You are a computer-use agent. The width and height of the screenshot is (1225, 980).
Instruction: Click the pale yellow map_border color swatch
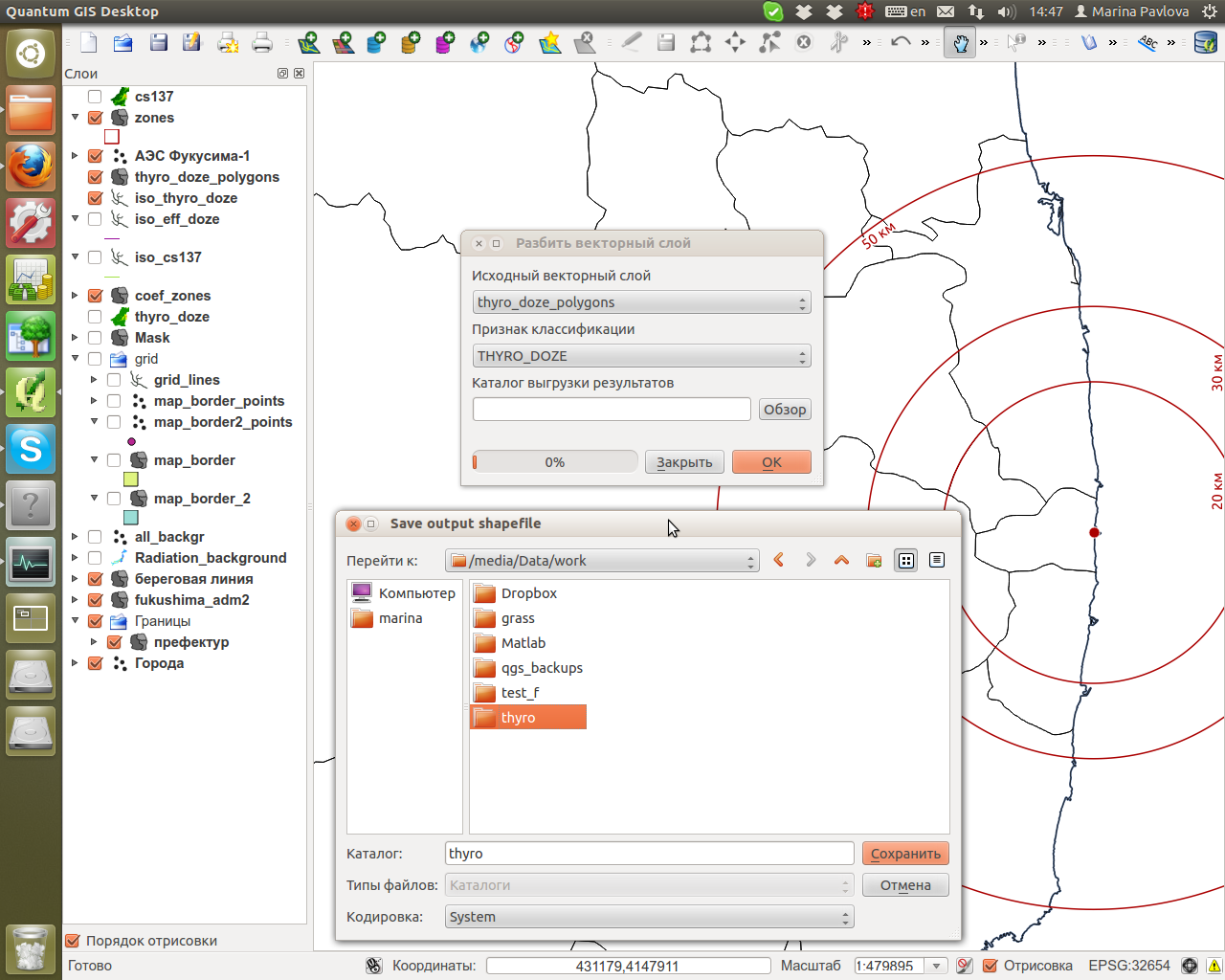(x=131, y=479)
